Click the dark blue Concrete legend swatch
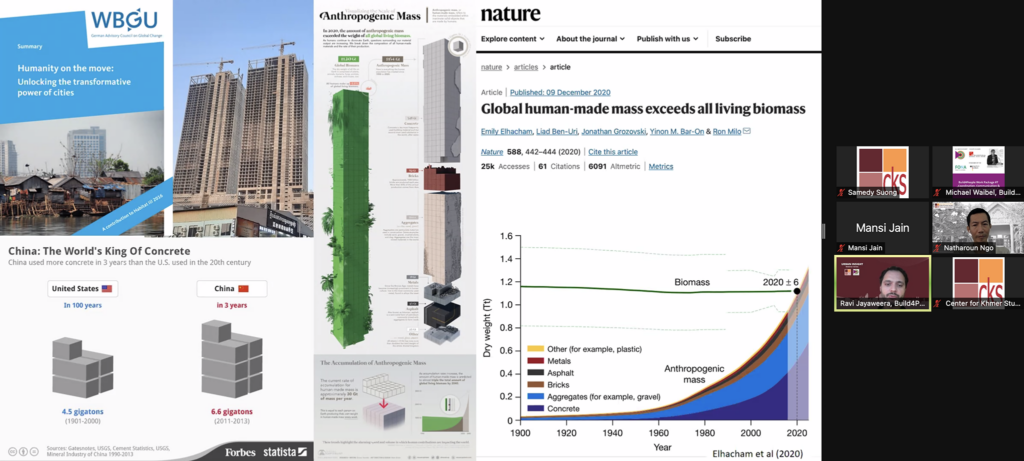The image size is (1024, 461). pyautogui.click(x=536, y=409)
